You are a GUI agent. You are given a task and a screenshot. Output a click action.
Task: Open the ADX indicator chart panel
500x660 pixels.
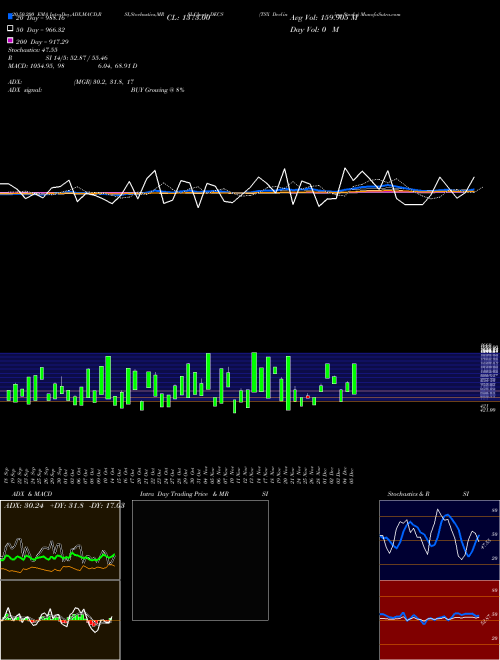point(60,540)
